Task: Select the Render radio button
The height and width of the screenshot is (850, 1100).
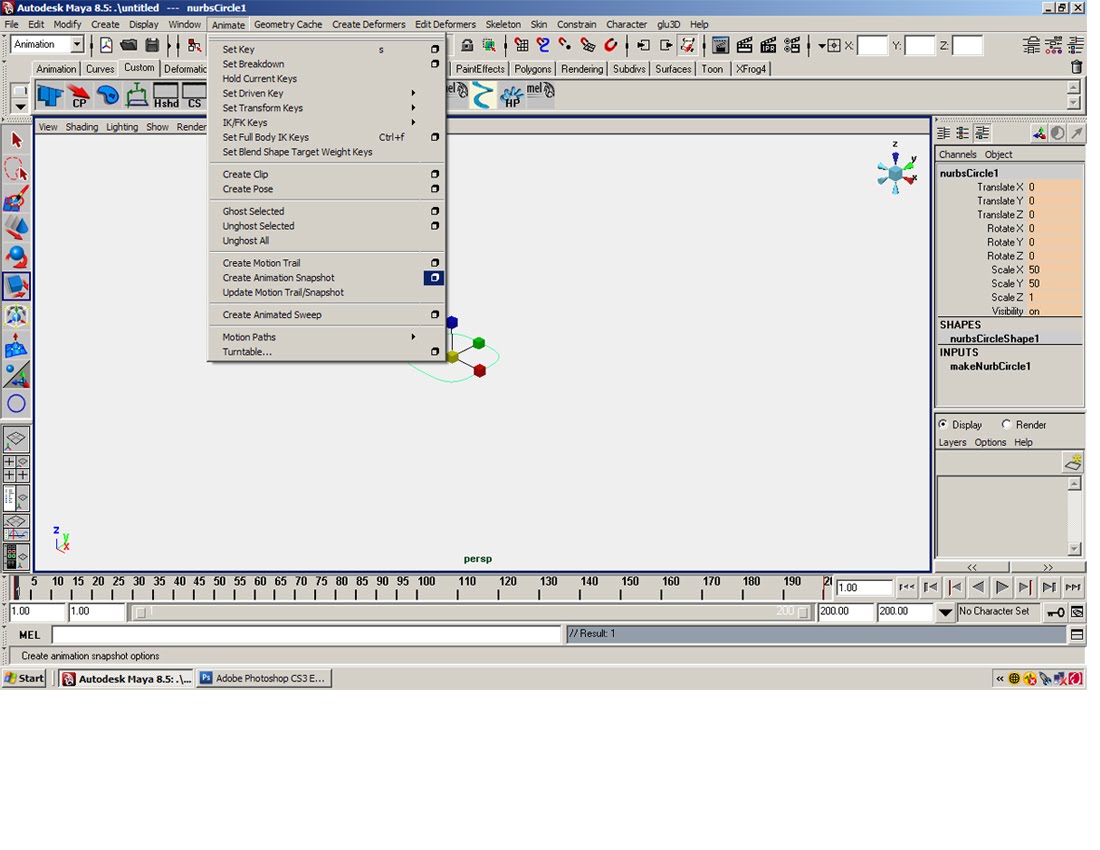Action: click(x=1006, y=424)
